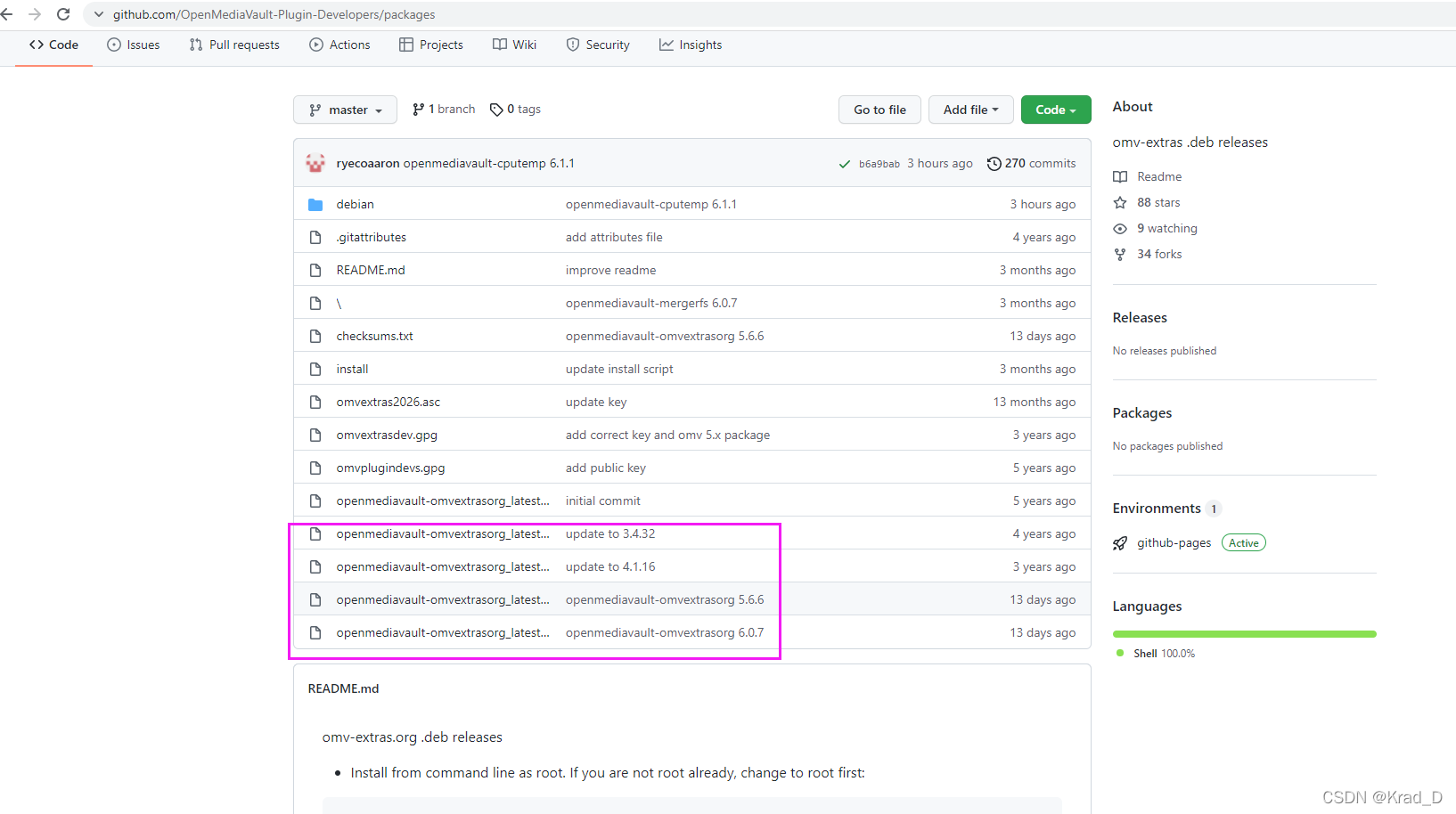
Task: Open the Code tab
Action: pyautogui.click(x=53, y=45)
